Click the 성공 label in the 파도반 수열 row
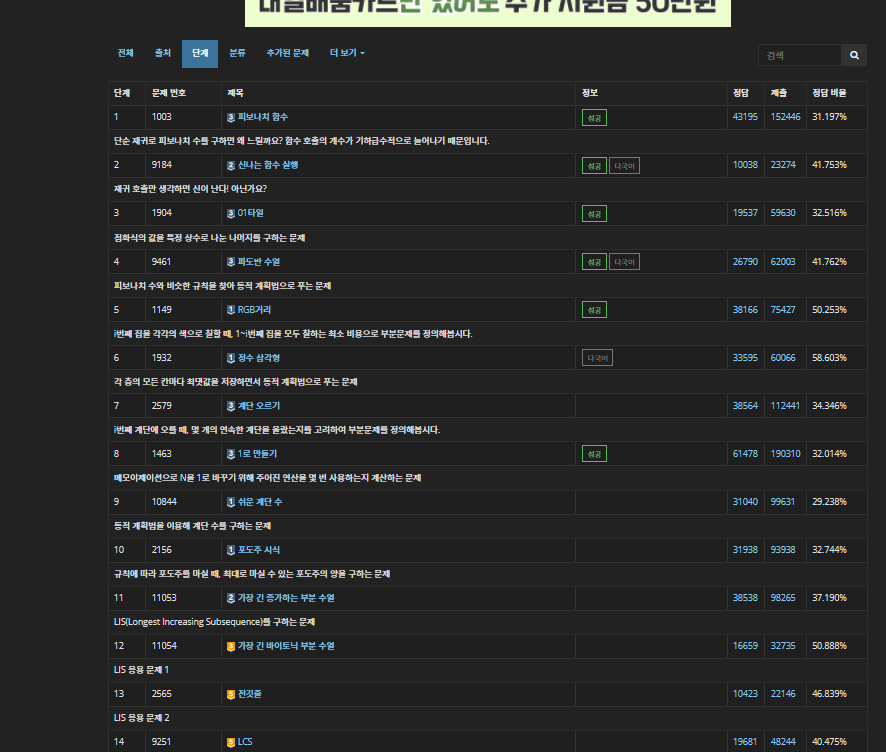This screenshot has height=752, width=886. point(594,262)
